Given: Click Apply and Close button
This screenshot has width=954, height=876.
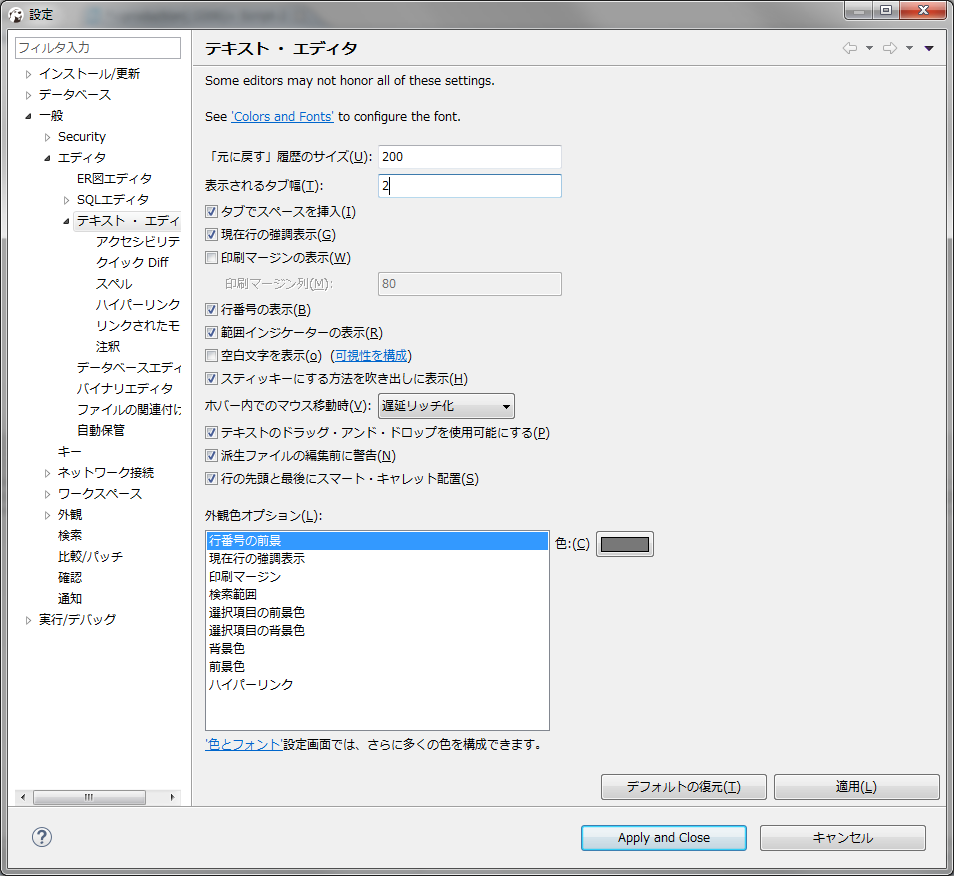Looking at the screenshot, I should 664,838.
